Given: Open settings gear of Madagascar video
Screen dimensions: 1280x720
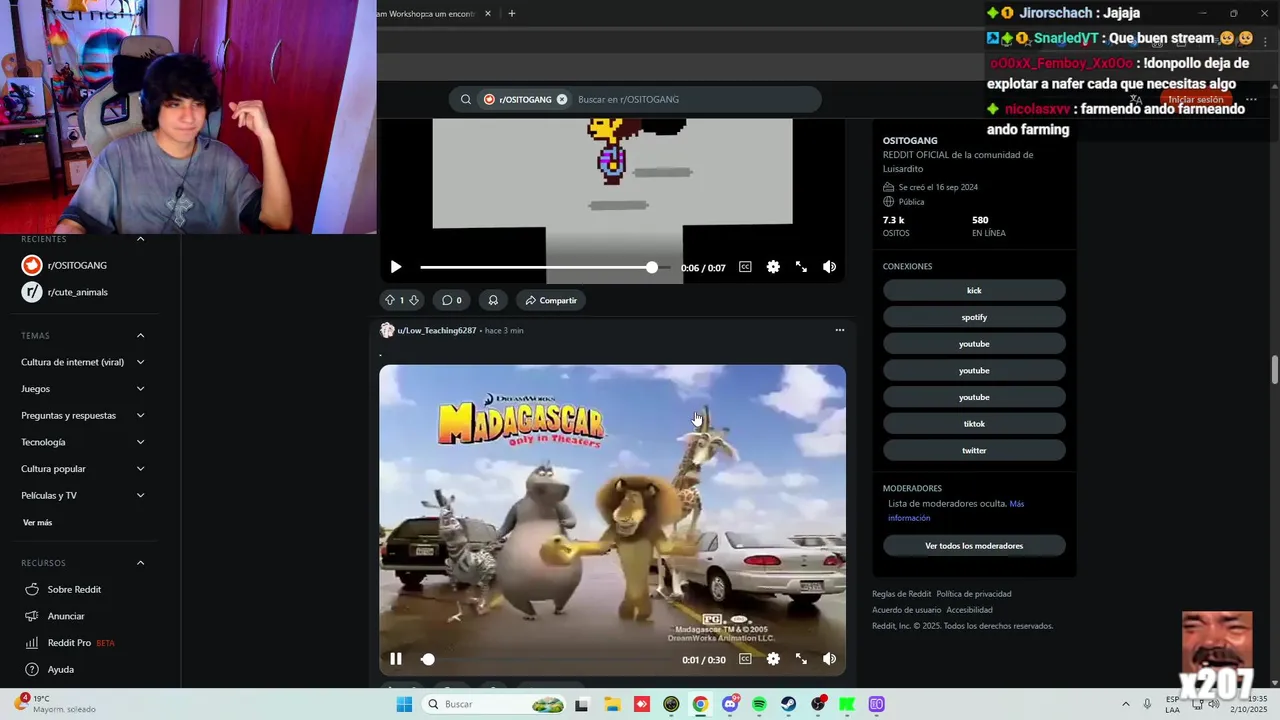Looking at the screenshot, I should click(773, 659).
